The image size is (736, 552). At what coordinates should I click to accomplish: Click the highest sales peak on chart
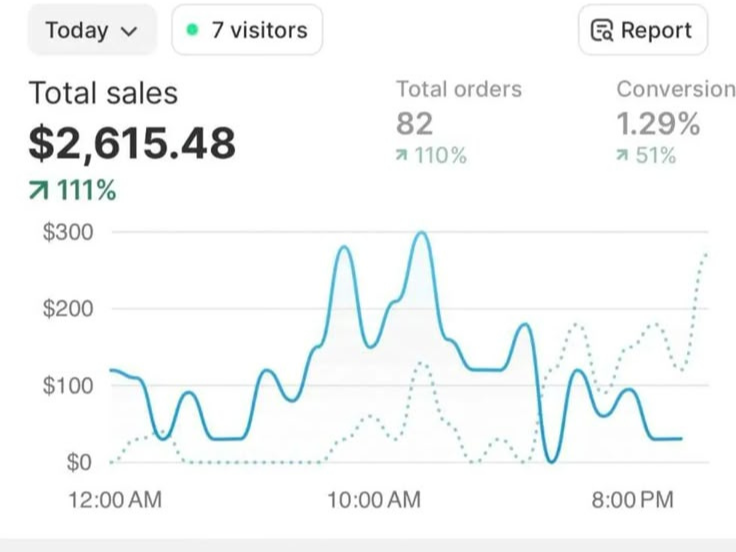pyautogui.click(x=421, y=234)
